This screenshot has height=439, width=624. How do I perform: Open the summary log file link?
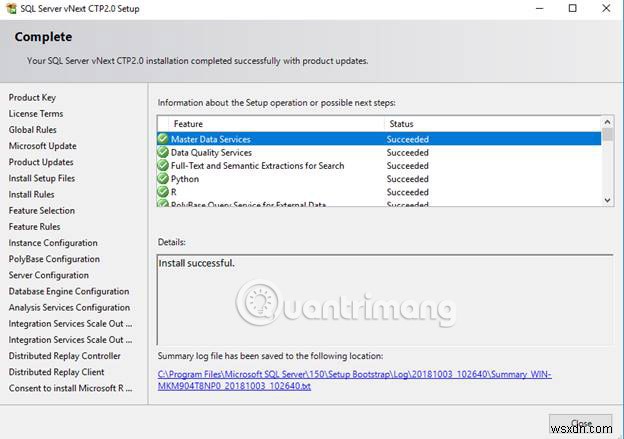point(354,380)
